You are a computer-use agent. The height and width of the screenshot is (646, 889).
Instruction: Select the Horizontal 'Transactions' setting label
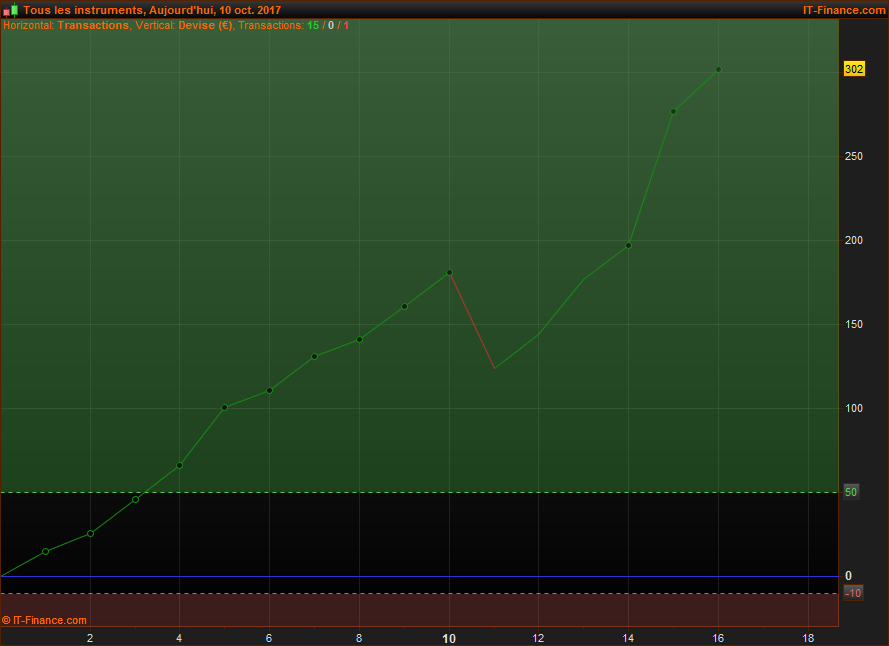point(93,26)
